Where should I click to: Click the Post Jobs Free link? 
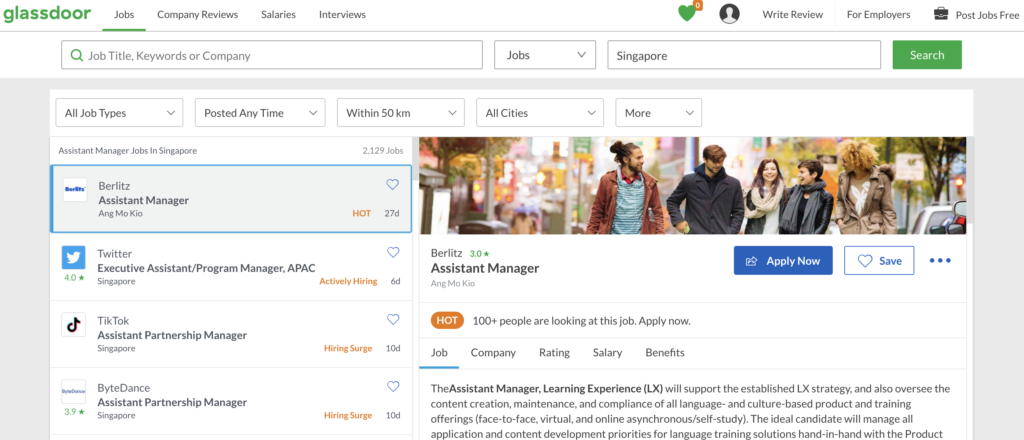tap(987, 15)
